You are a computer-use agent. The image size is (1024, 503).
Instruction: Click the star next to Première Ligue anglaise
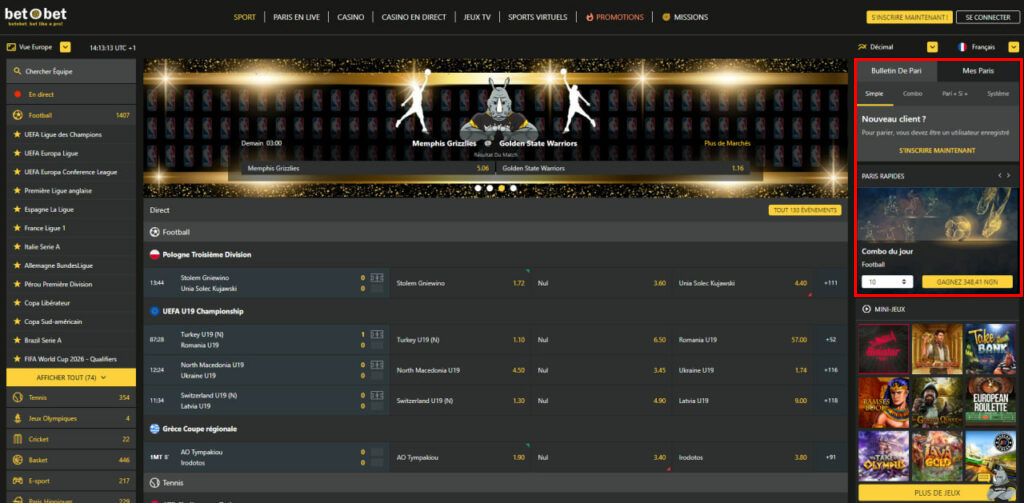[x=18, y=191]
